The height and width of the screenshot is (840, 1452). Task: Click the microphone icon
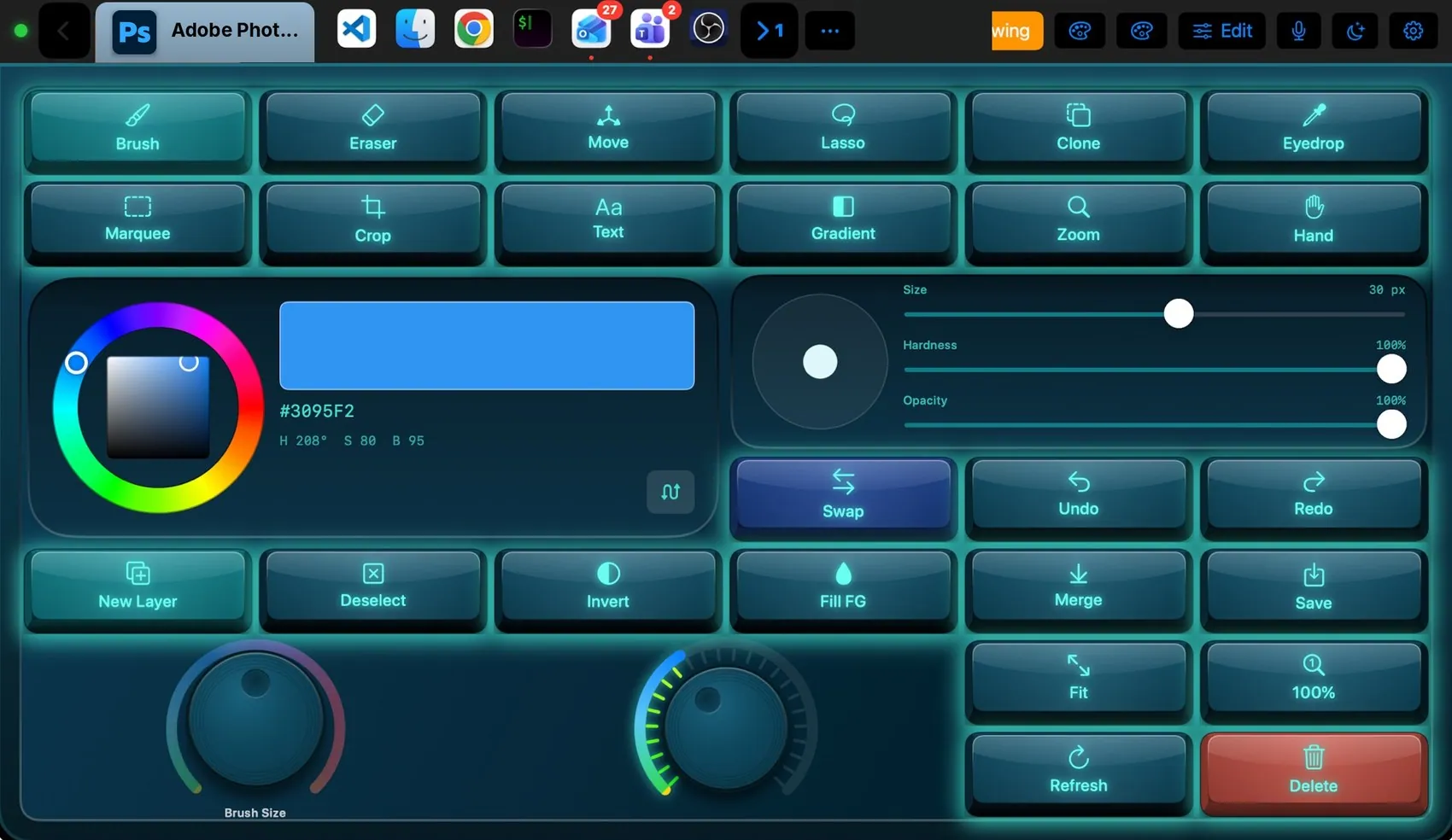(1298, 32)
